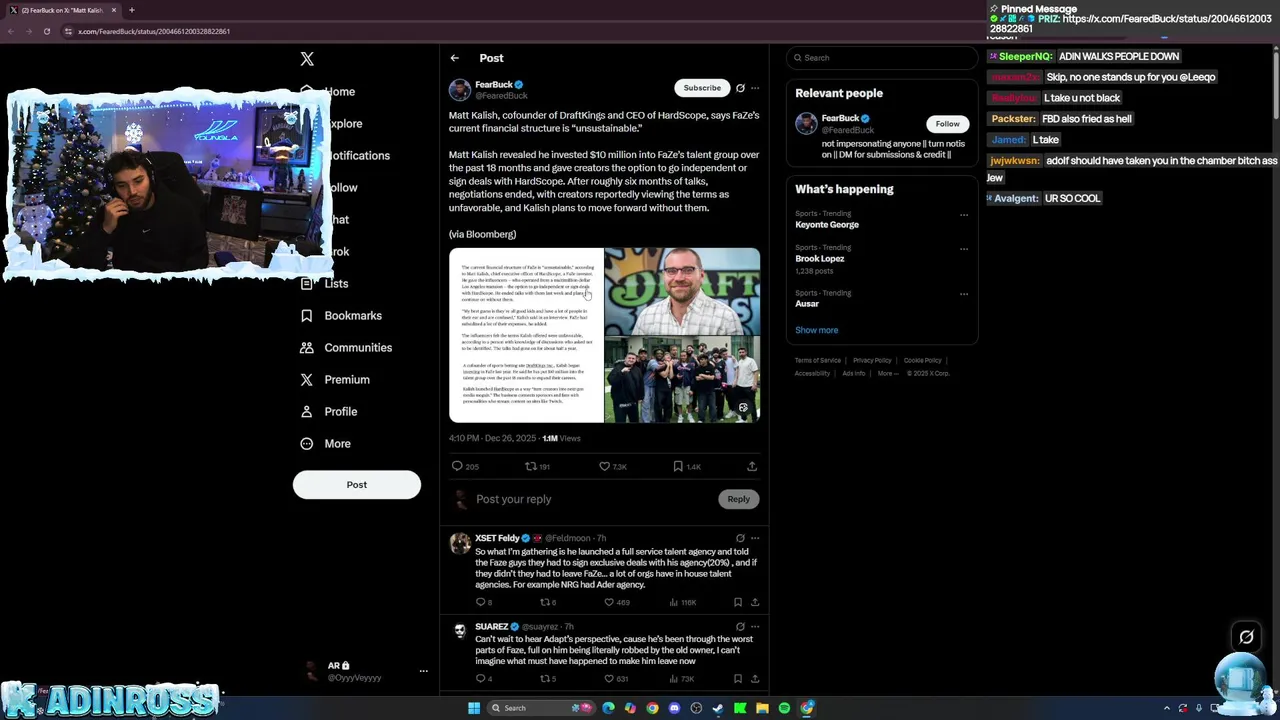Reply to XSET Feldy's comment with 8 replies
This screenshot has height=720, width=1280.
coord(480,602)
